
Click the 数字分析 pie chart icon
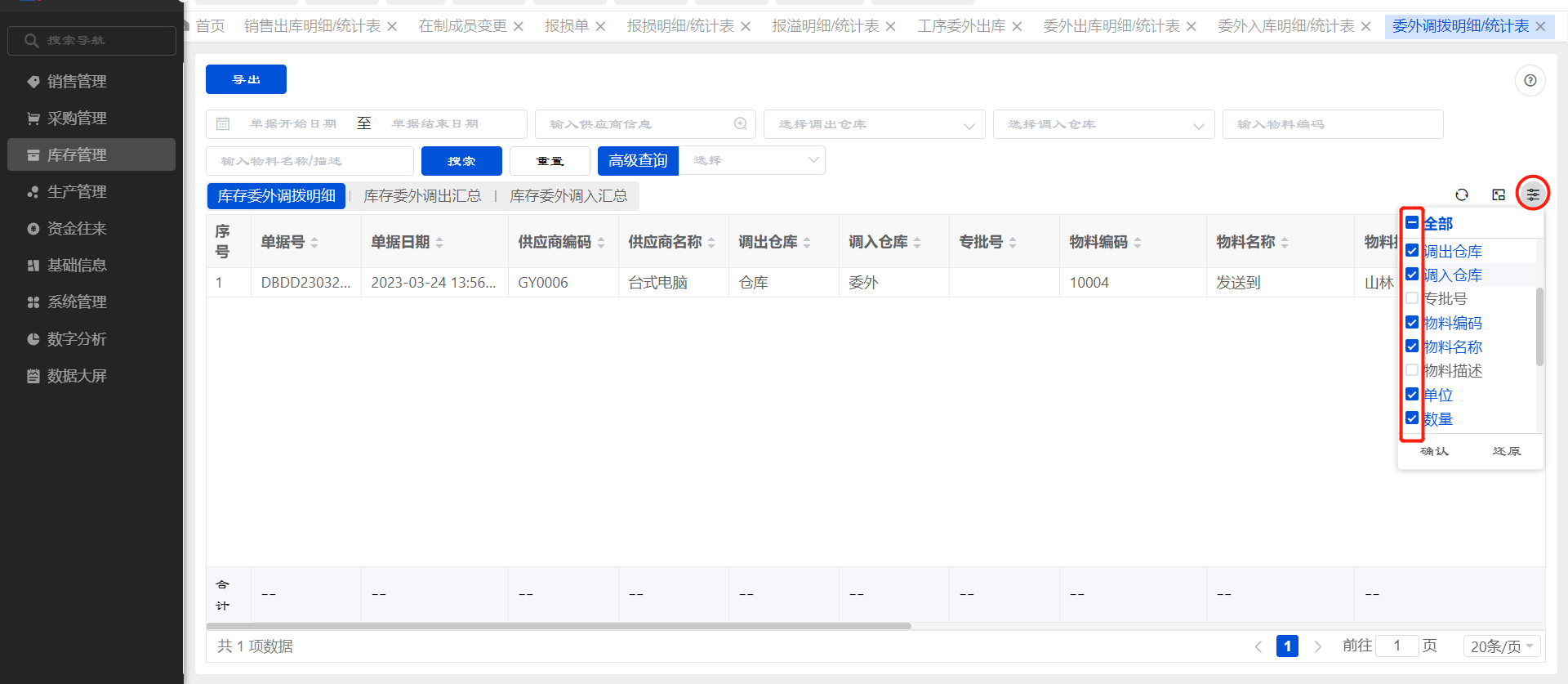(x=33, y=338)
